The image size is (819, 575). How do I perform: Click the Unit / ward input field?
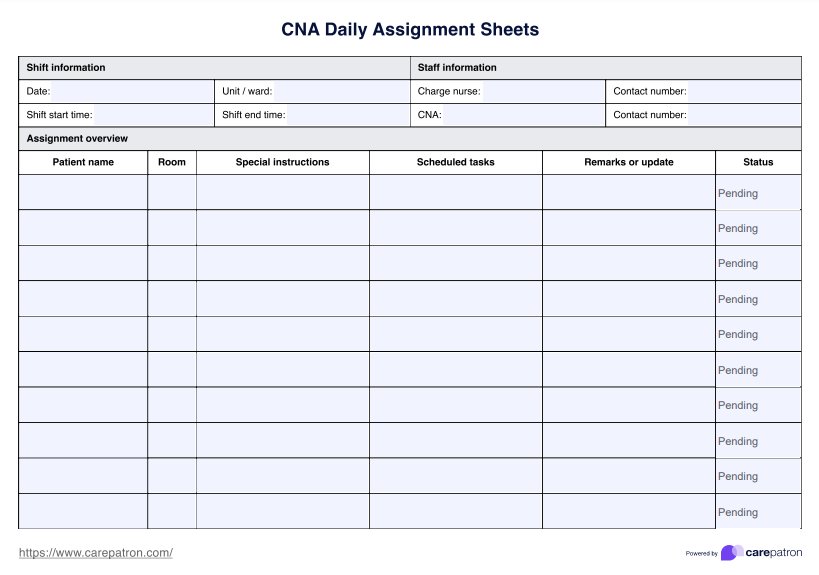338,92
